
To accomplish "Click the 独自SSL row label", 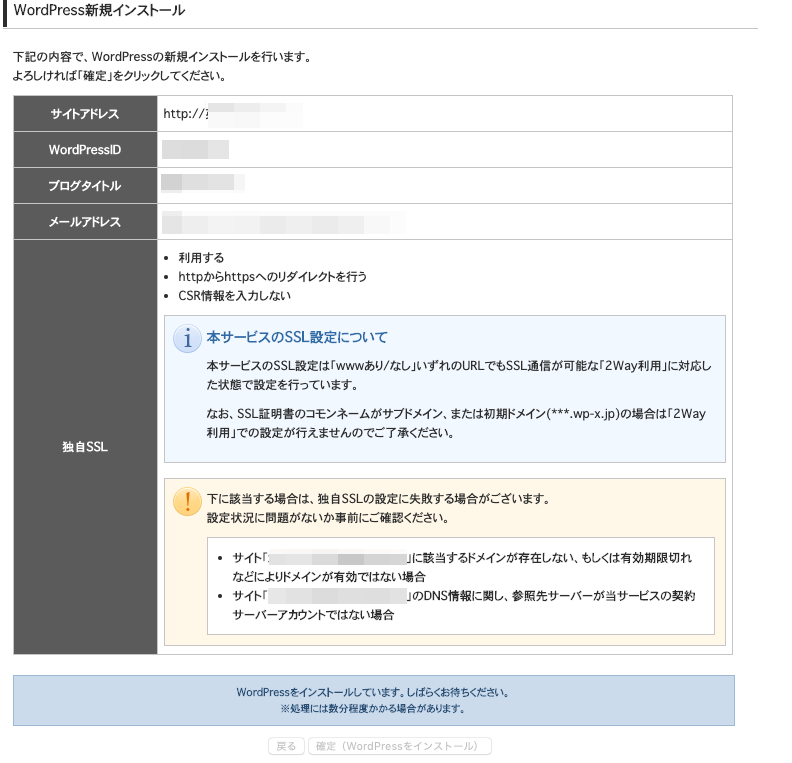I will [85, 447].
